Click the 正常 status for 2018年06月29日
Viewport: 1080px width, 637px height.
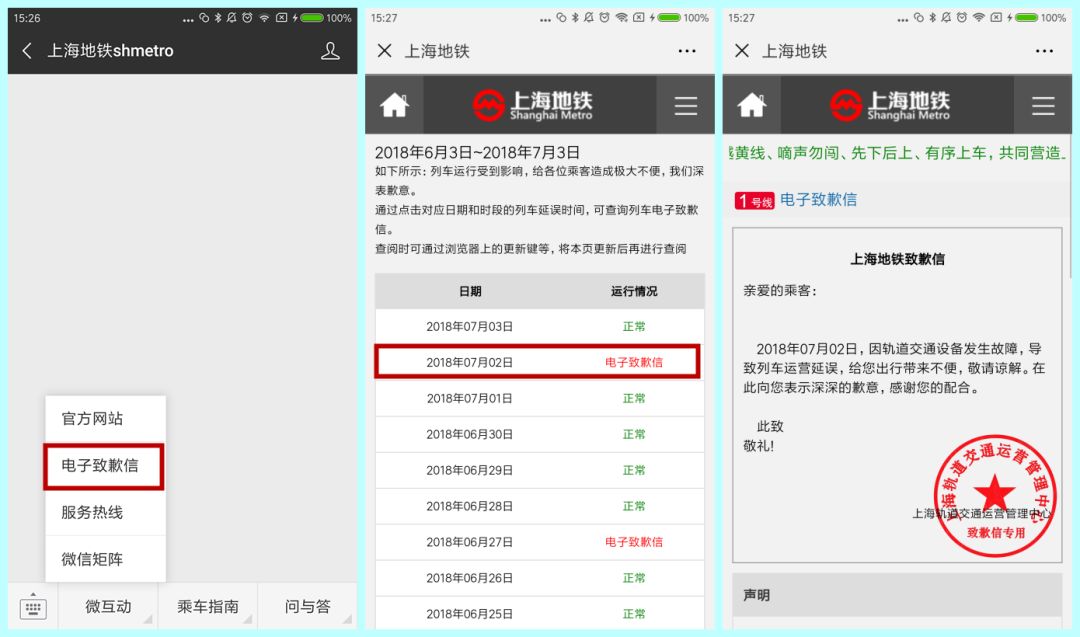click(634, 470)
